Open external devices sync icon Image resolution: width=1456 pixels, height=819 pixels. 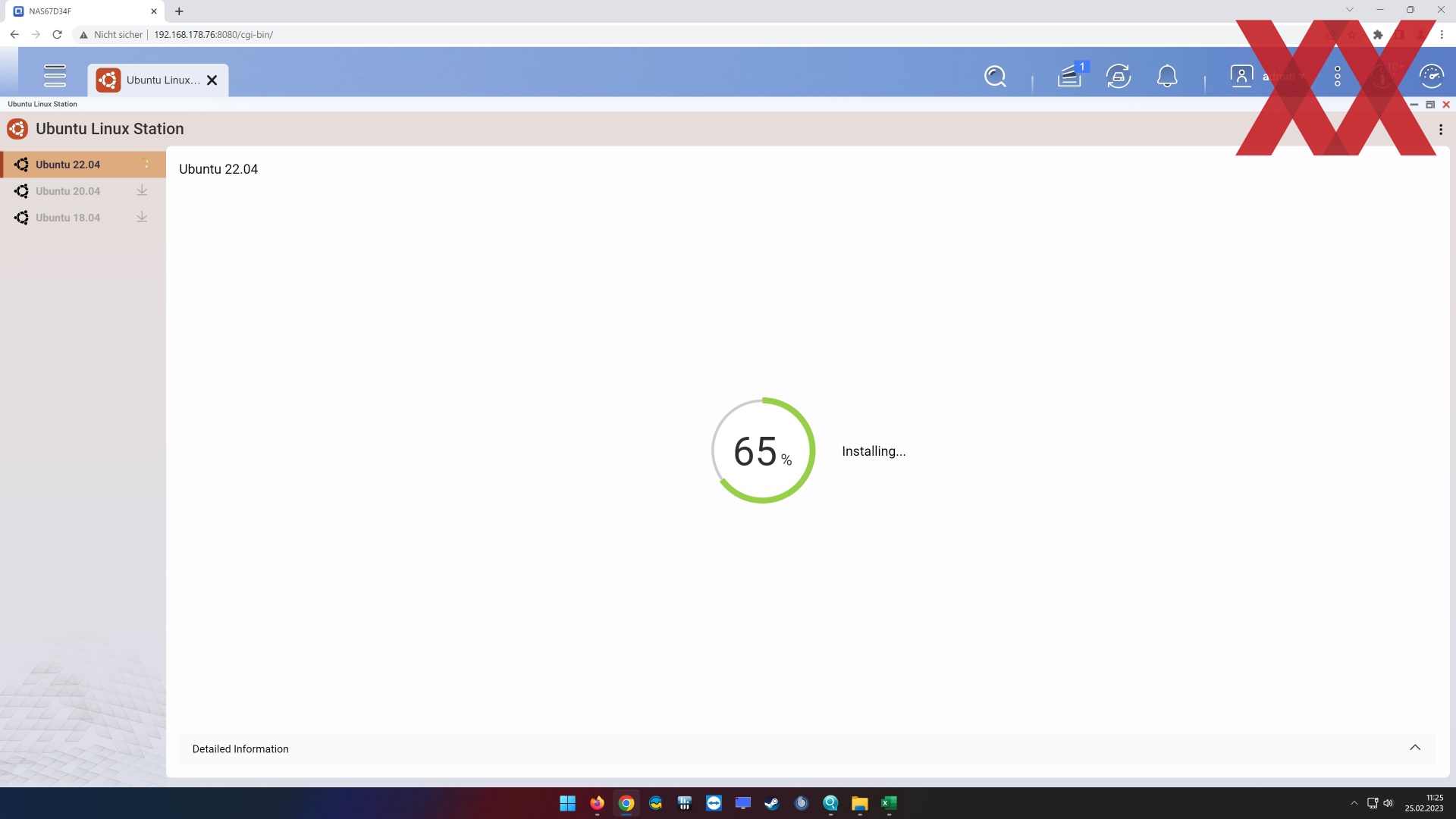[x=1119, y=77]
